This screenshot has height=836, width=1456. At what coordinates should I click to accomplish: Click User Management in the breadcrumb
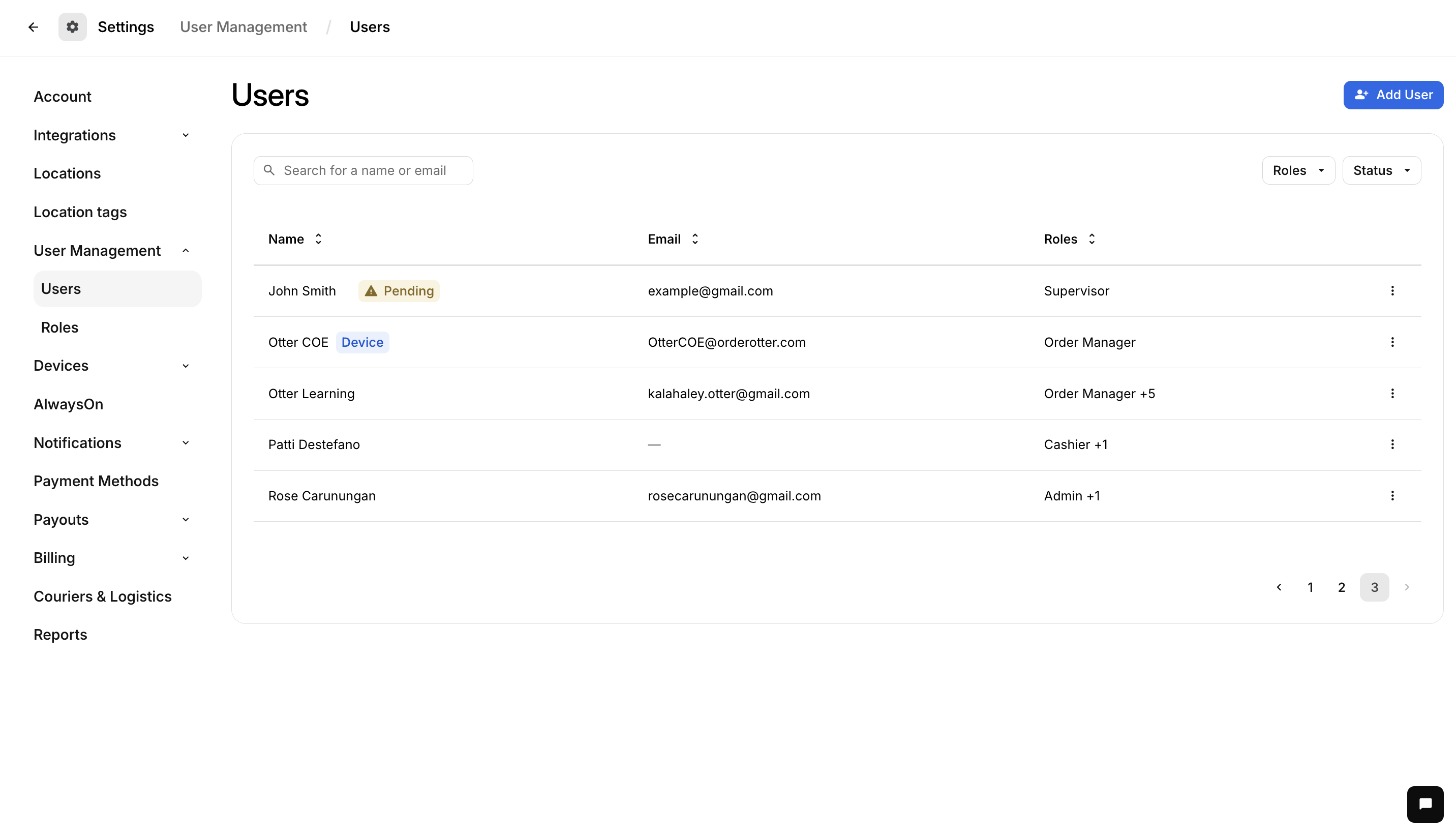coord(244,26)
